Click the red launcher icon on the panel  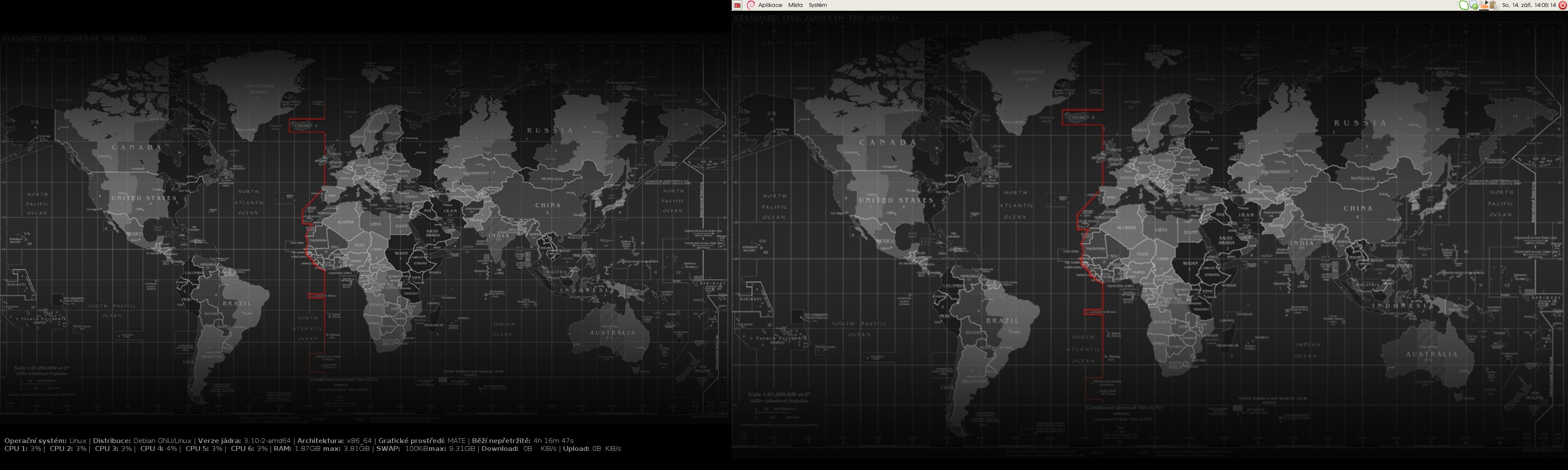(x=737, y=5)
